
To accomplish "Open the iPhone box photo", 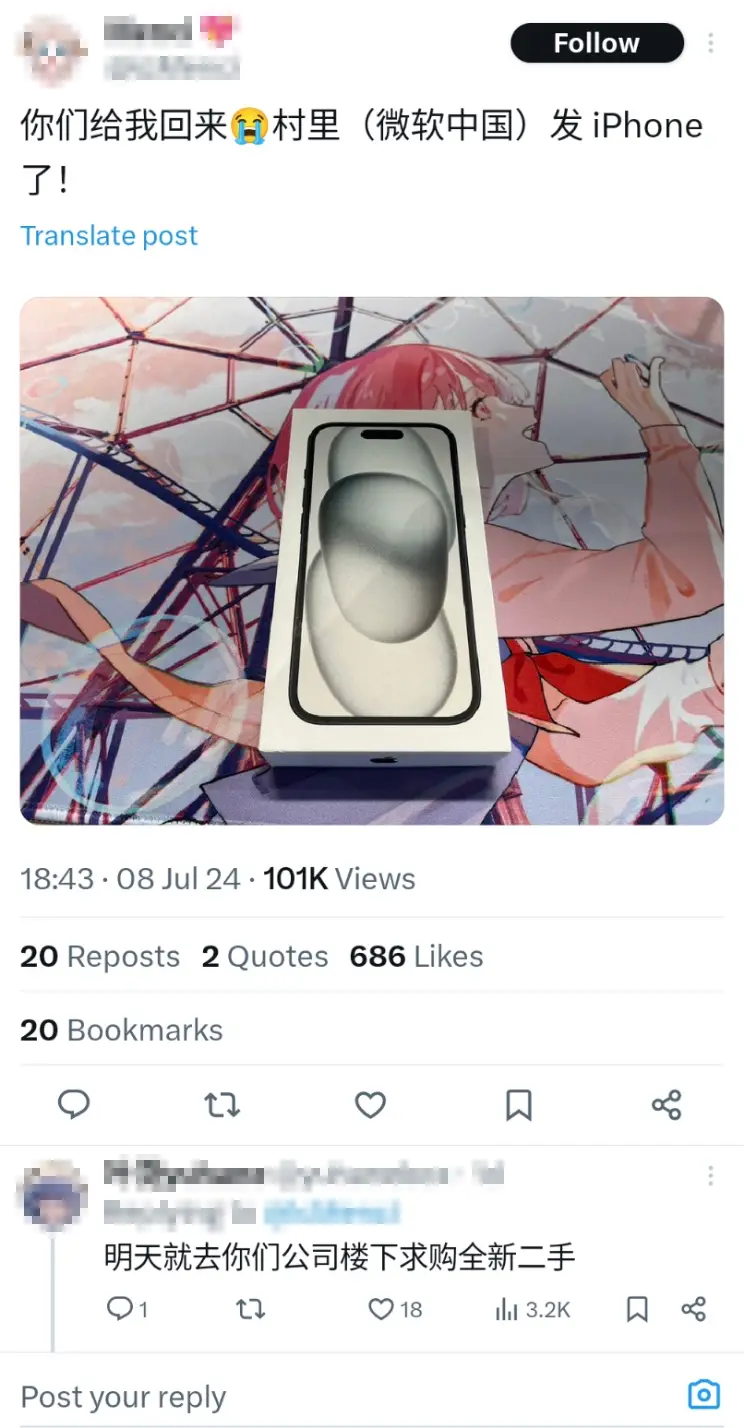I will (x=372, y=560).
